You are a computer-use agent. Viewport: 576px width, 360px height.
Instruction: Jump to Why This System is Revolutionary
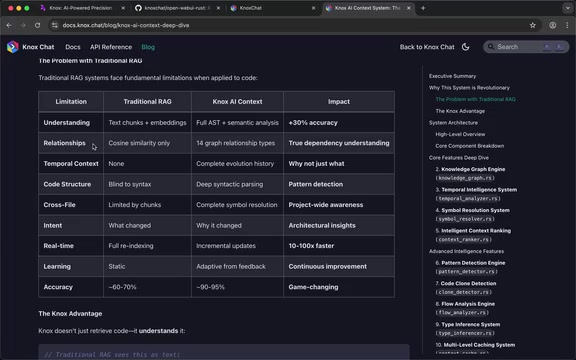click(x=469, y=88)
